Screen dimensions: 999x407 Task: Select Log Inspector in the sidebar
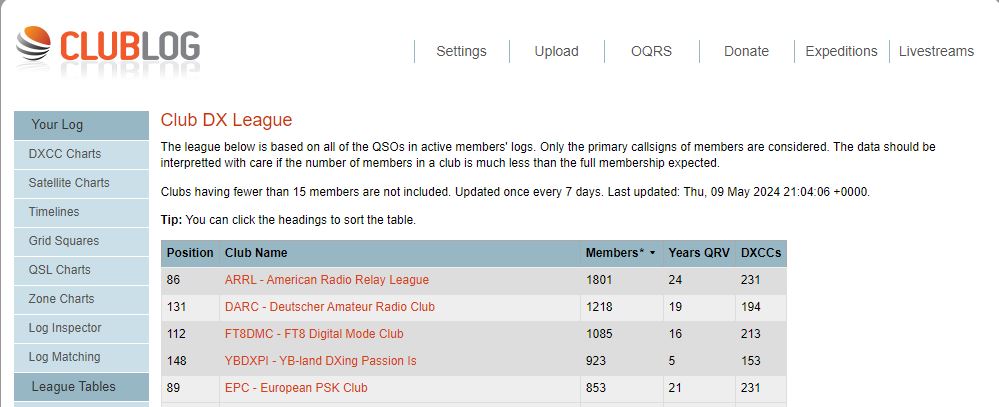[65, 328]
